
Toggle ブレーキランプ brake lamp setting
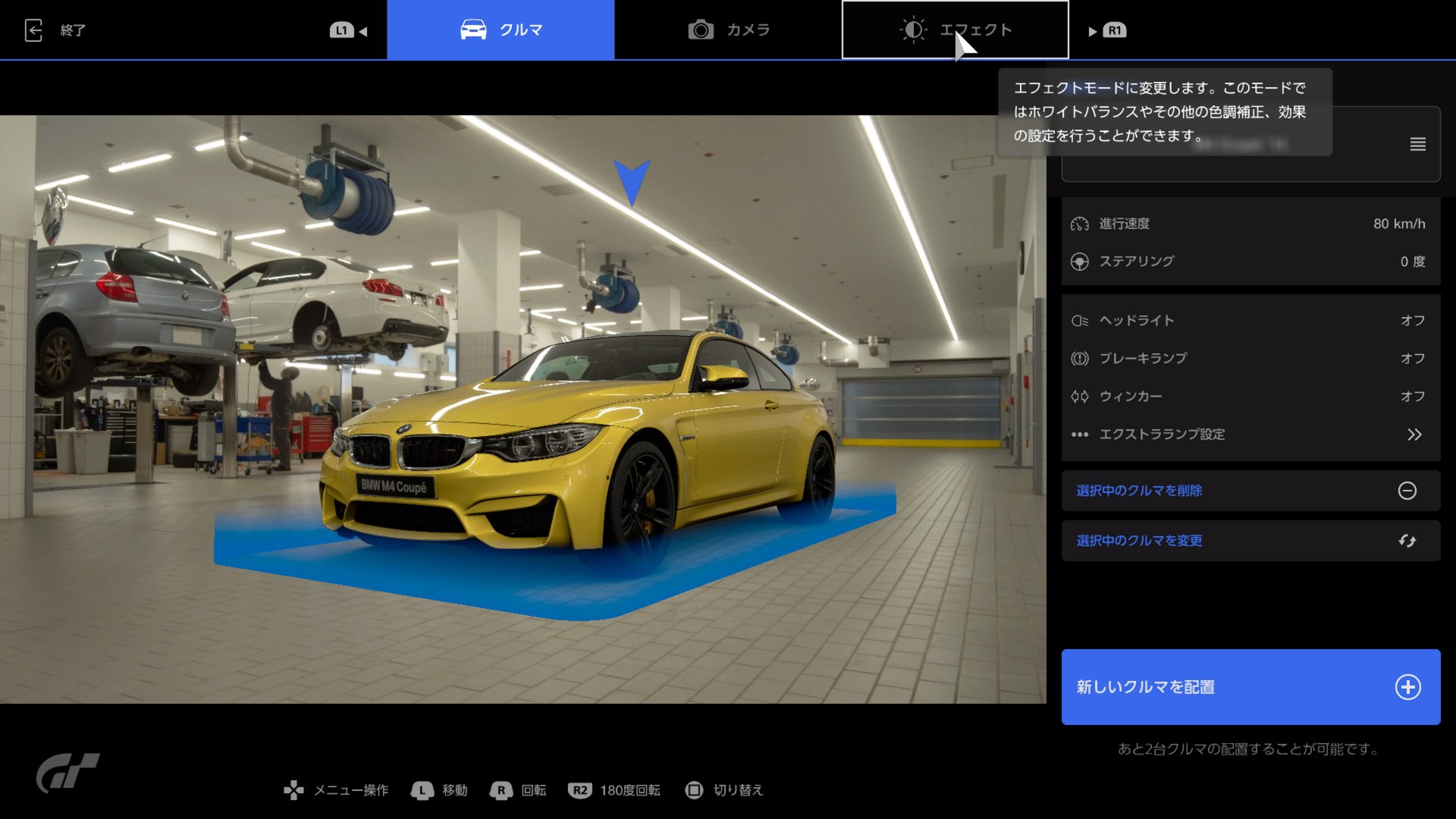(x=1250, y=359)
